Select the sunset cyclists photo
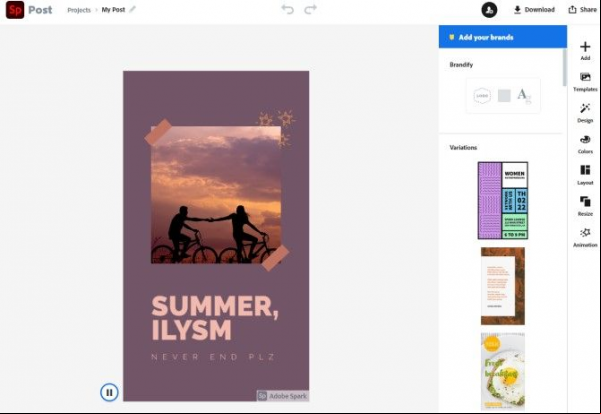The image size is (601, 414). click(216, 195)
